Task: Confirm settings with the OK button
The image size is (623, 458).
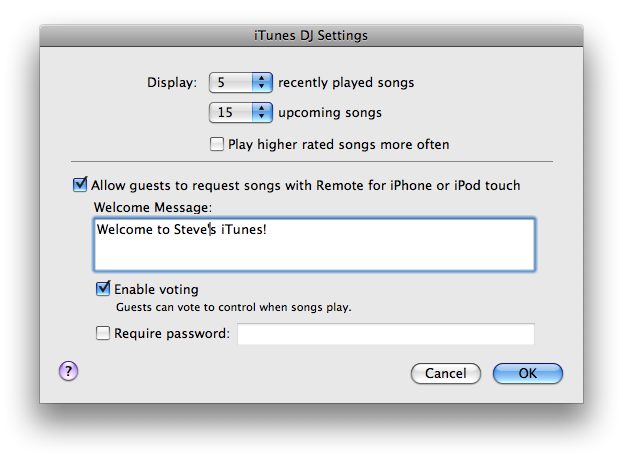Action: click(528, 373)
